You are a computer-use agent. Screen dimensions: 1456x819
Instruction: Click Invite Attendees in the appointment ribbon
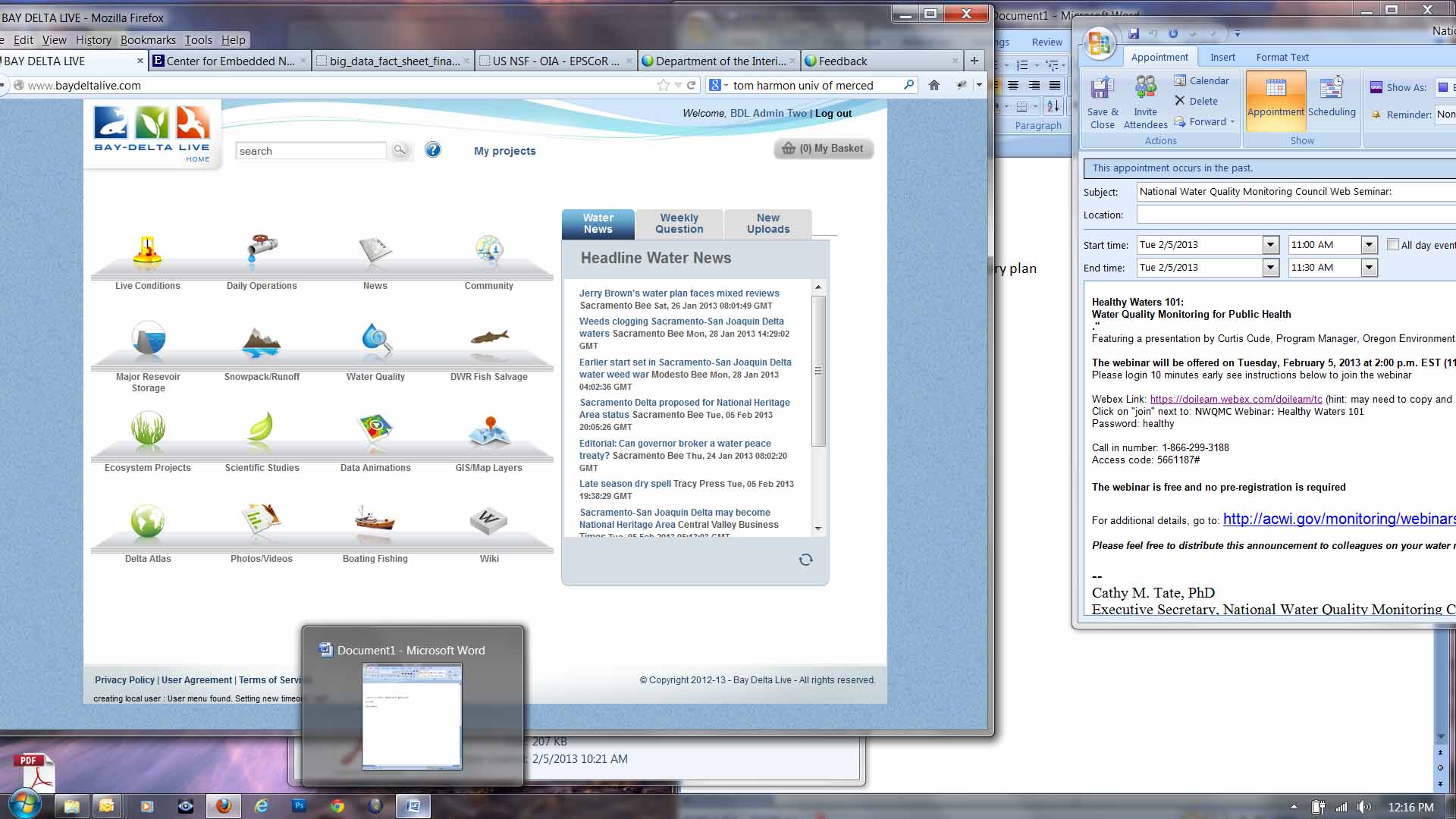(1145, 102)
